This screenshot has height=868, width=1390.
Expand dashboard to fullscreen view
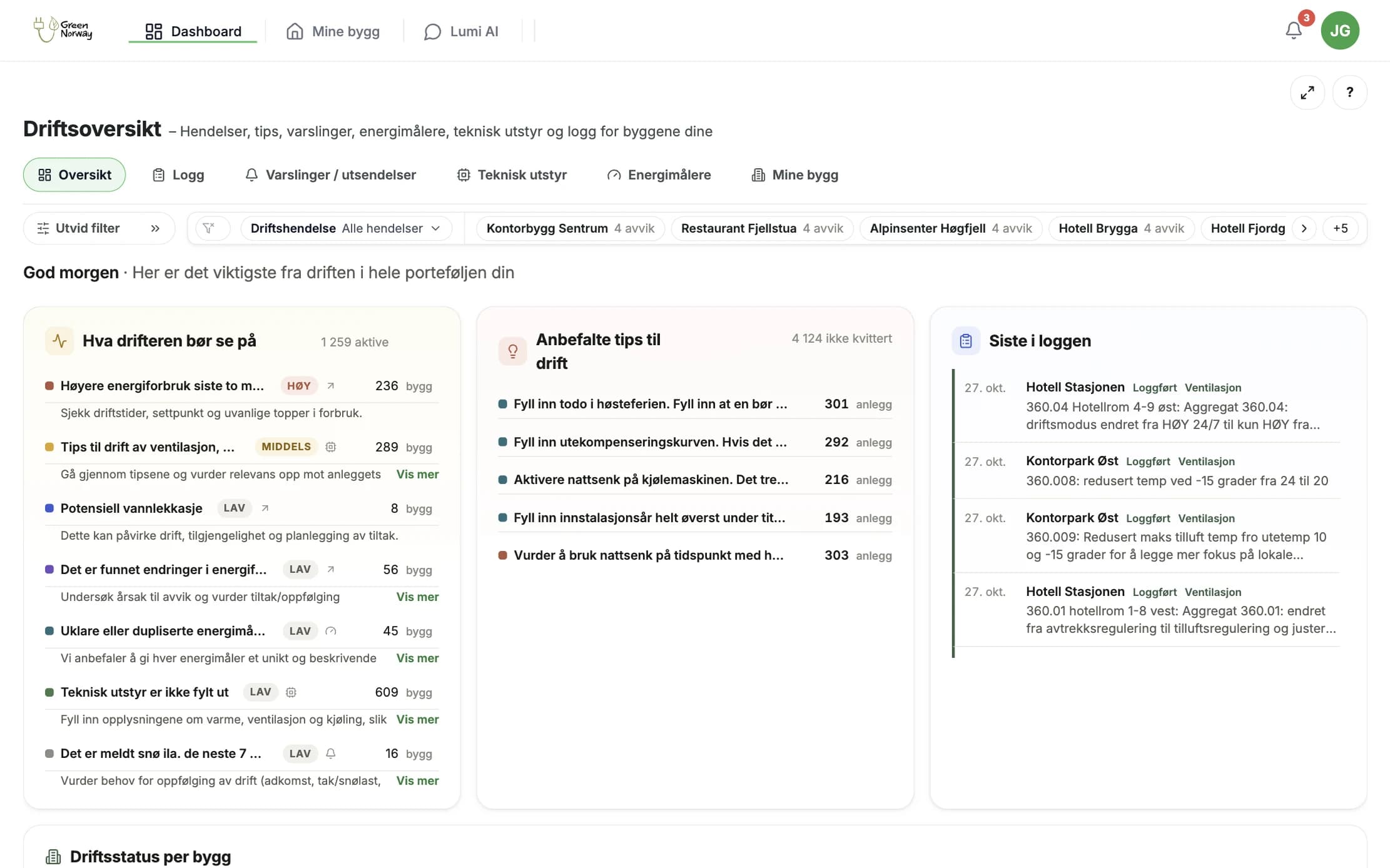1307,93
